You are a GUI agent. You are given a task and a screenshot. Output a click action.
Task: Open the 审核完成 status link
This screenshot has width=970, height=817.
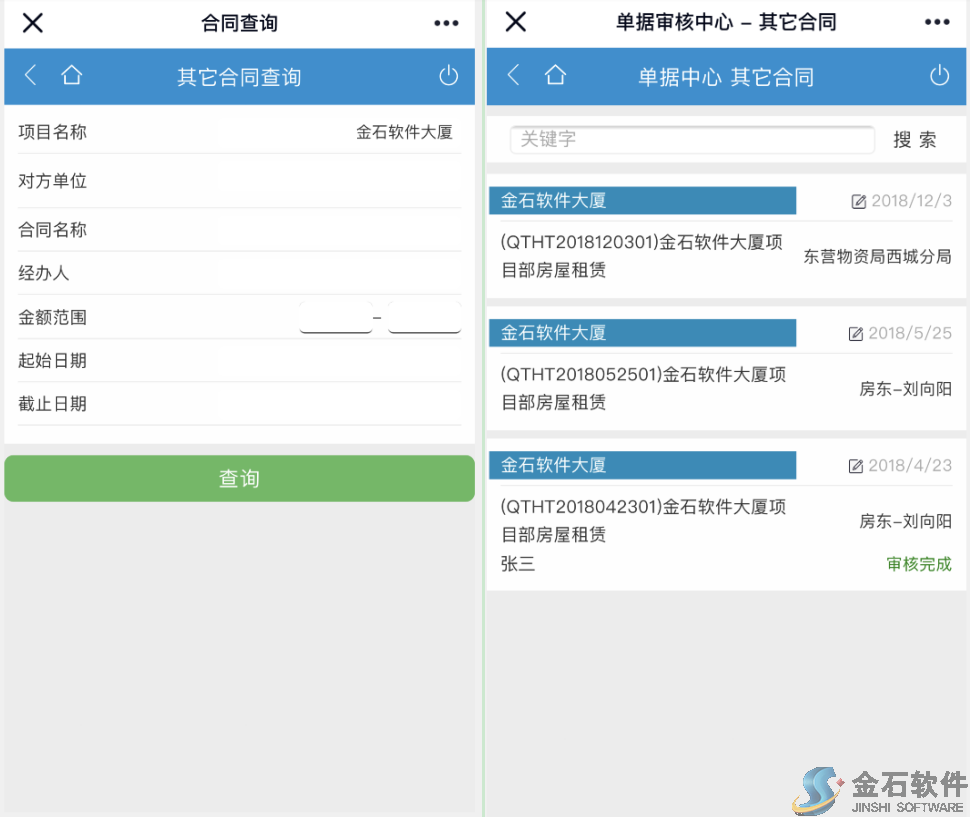click(x=918, y=563)
